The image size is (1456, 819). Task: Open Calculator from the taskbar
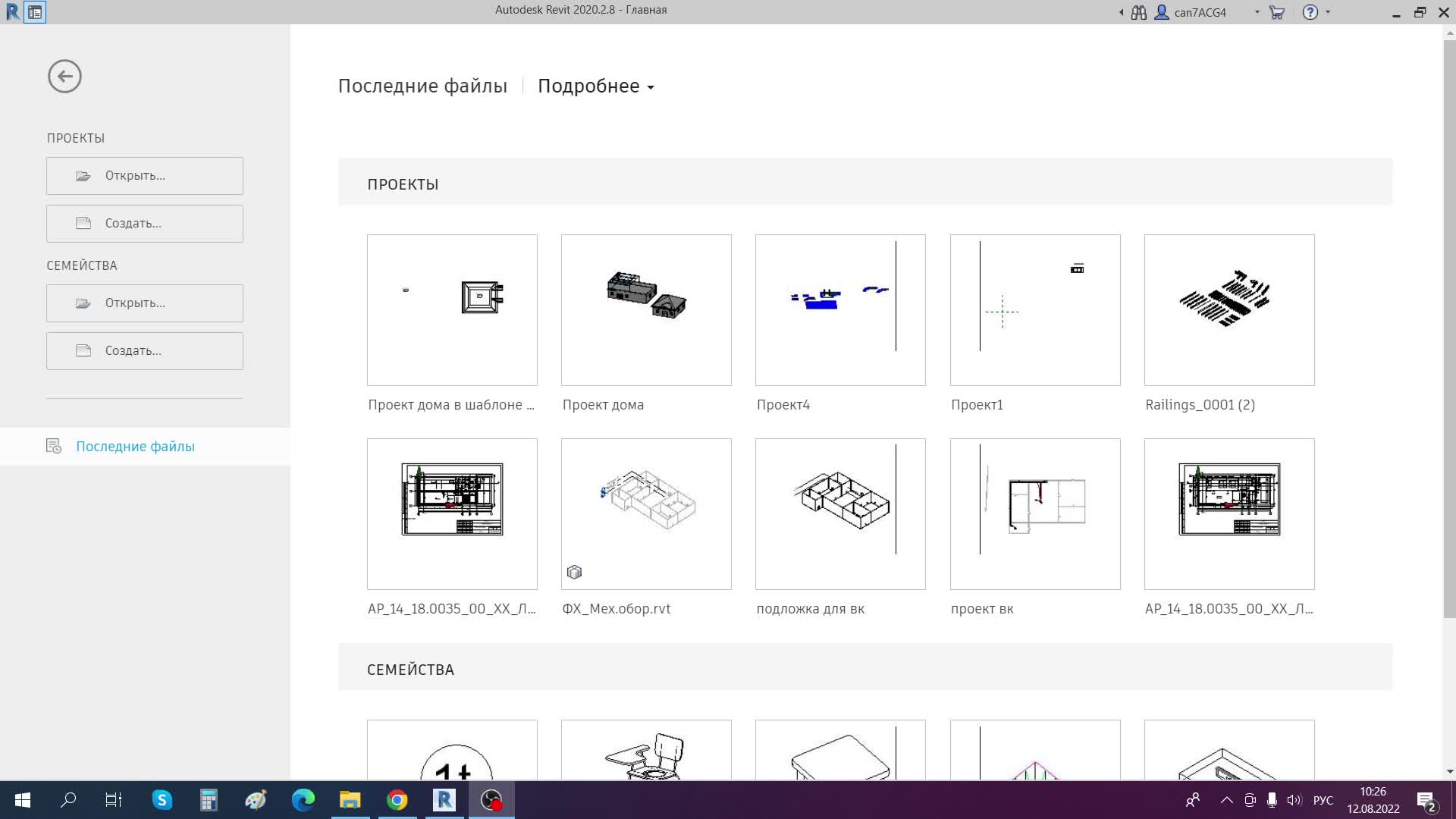[x=209, y=800]
